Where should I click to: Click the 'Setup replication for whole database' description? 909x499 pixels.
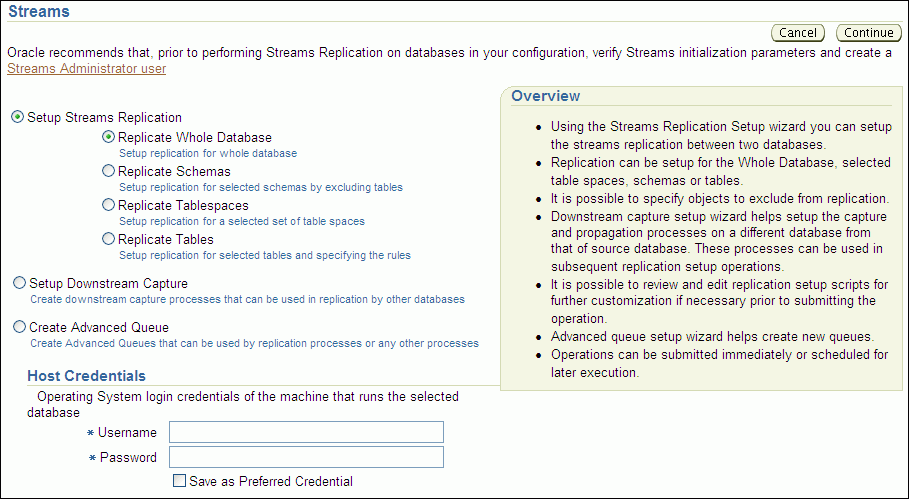[x=208, y=154]
